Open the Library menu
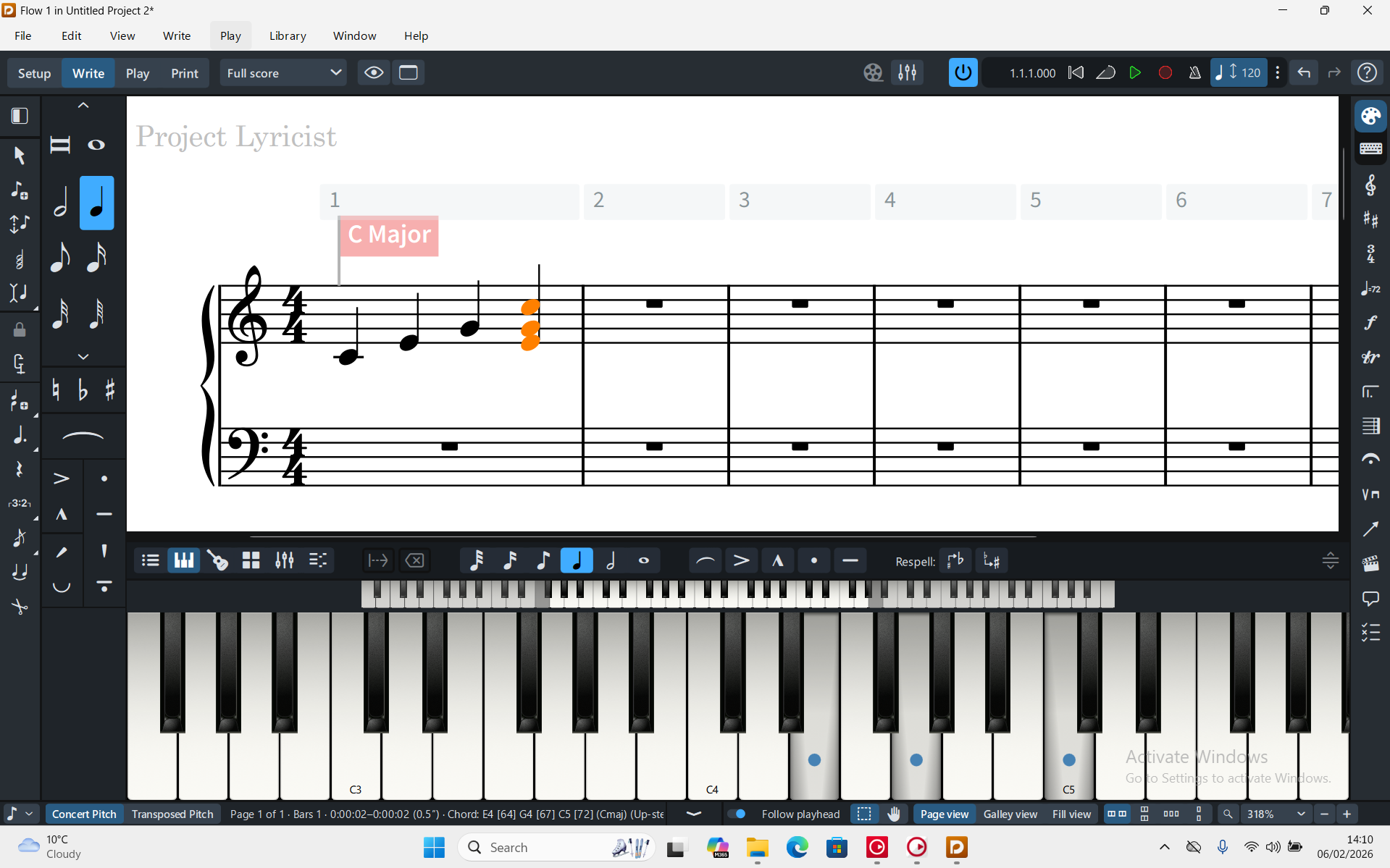 coord(288,35)
